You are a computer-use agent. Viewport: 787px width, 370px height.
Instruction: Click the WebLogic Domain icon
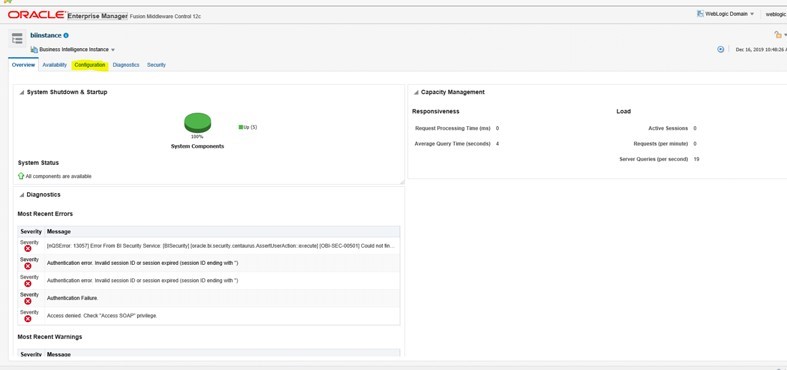click(x=700, y=14)
